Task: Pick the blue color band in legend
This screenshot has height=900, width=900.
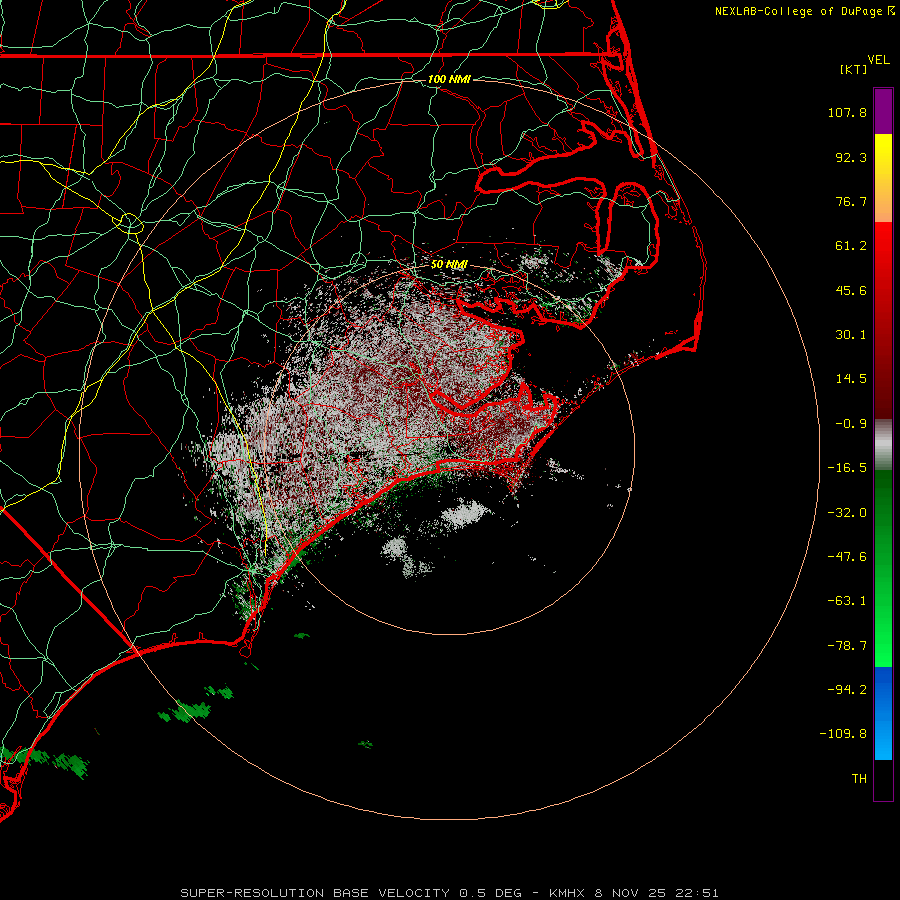Action: pyautogui.click(x=883, y=713)
